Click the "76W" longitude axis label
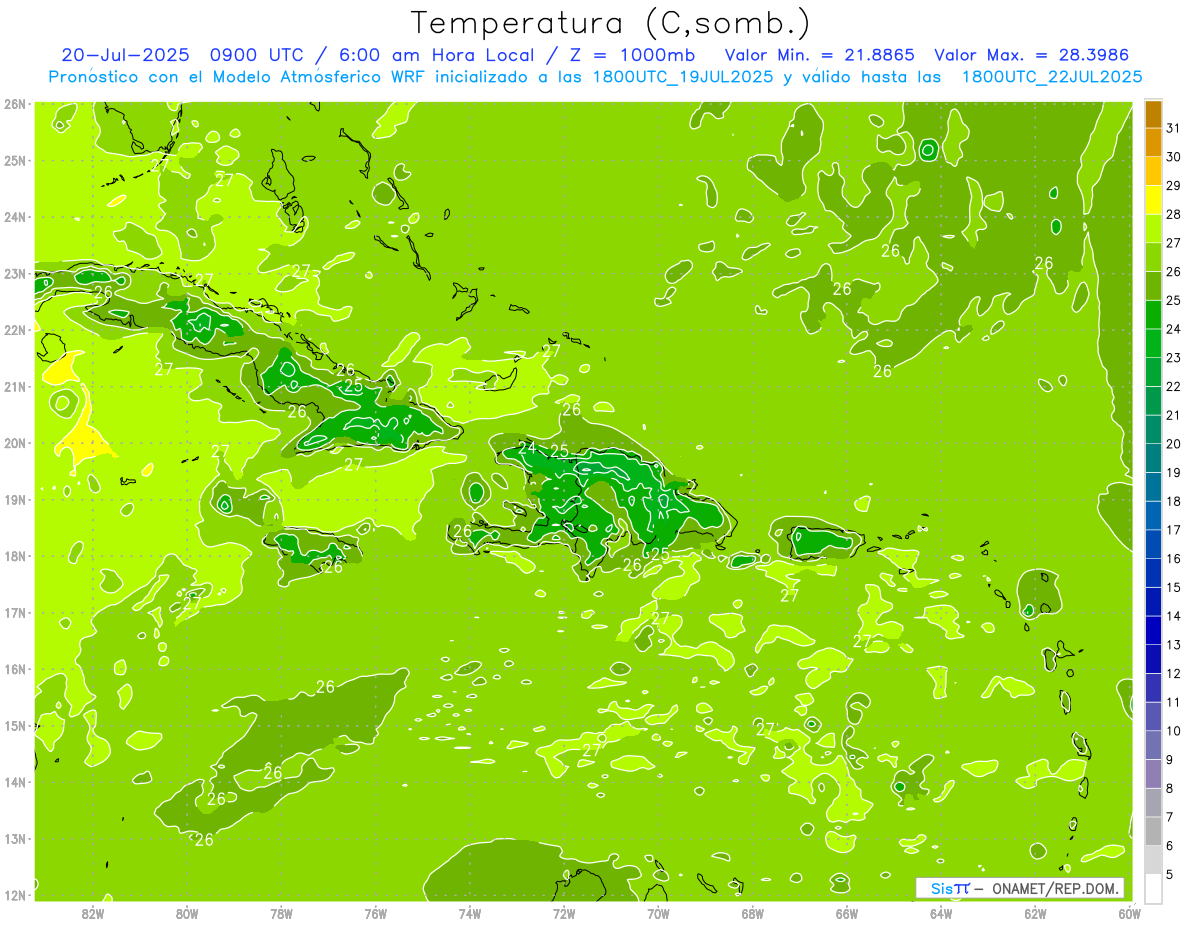Viewport: 1200px width, 927px height. tap(376, 913)
